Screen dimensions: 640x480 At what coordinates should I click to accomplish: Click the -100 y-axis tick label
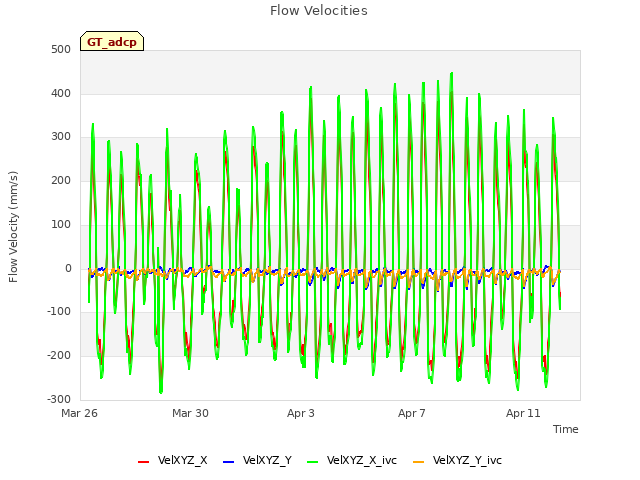[x=59, y=312]
